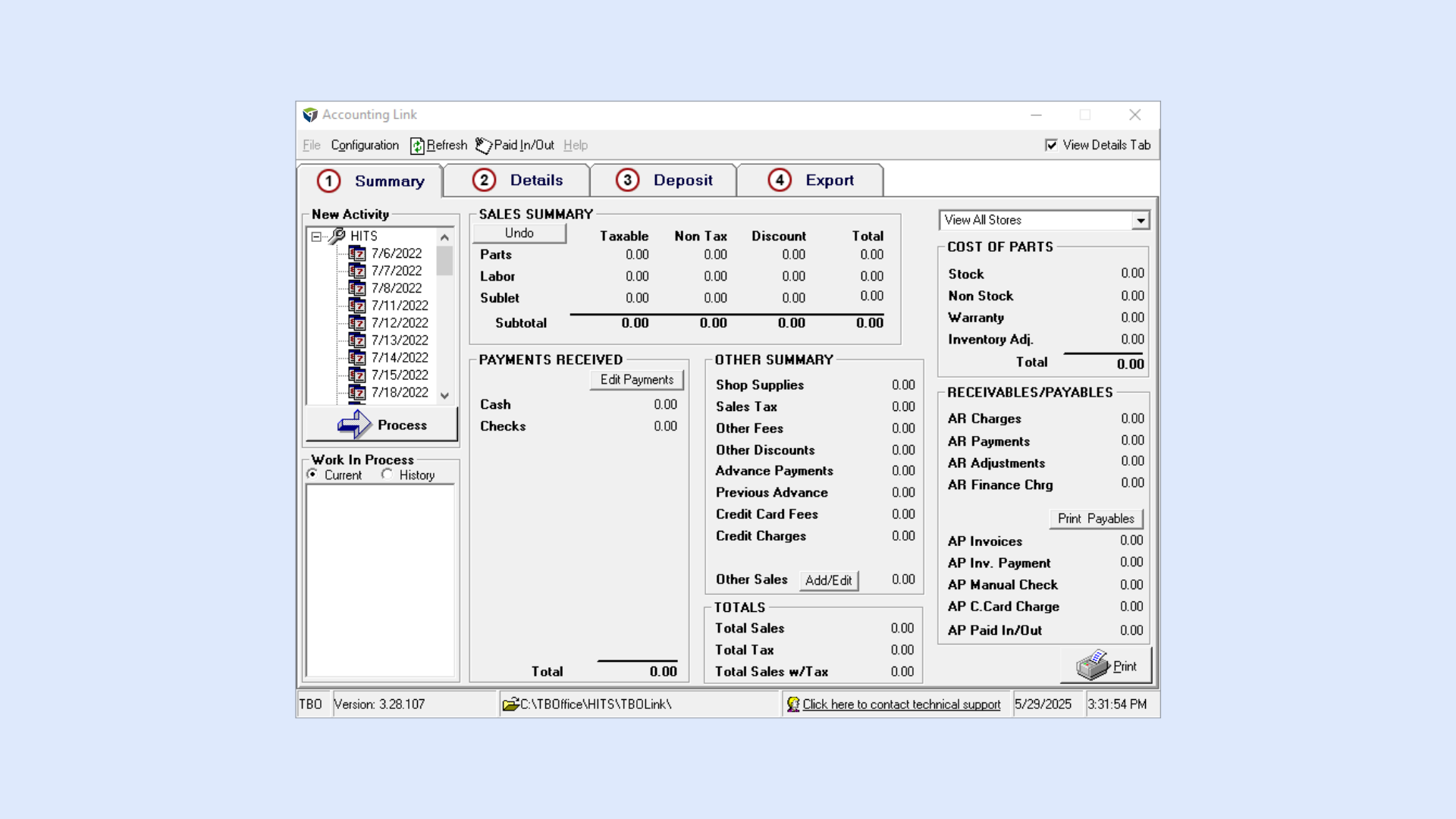The height and width of the screenshot is (819, 1456).
Task: Click the Add/Edit Other Sales button
Action: tap(828, 581)
